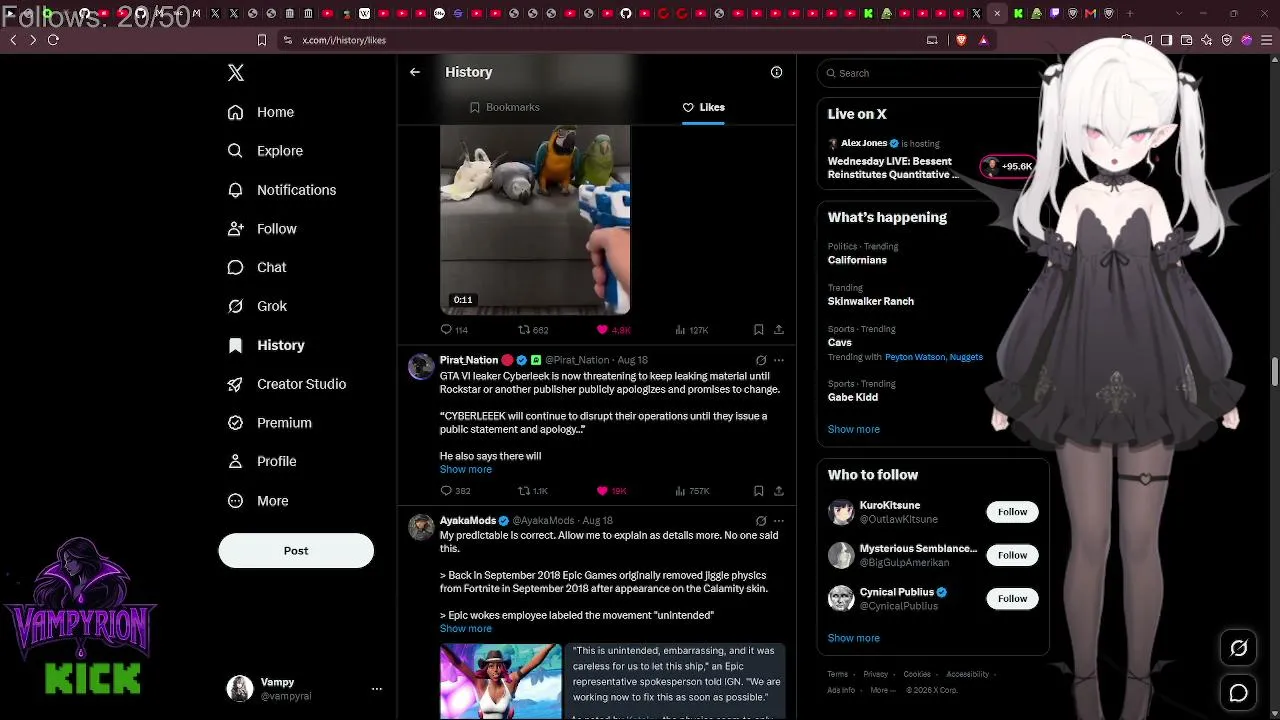
Task: Open Profile from the sidebar
Action: point(262,461)
